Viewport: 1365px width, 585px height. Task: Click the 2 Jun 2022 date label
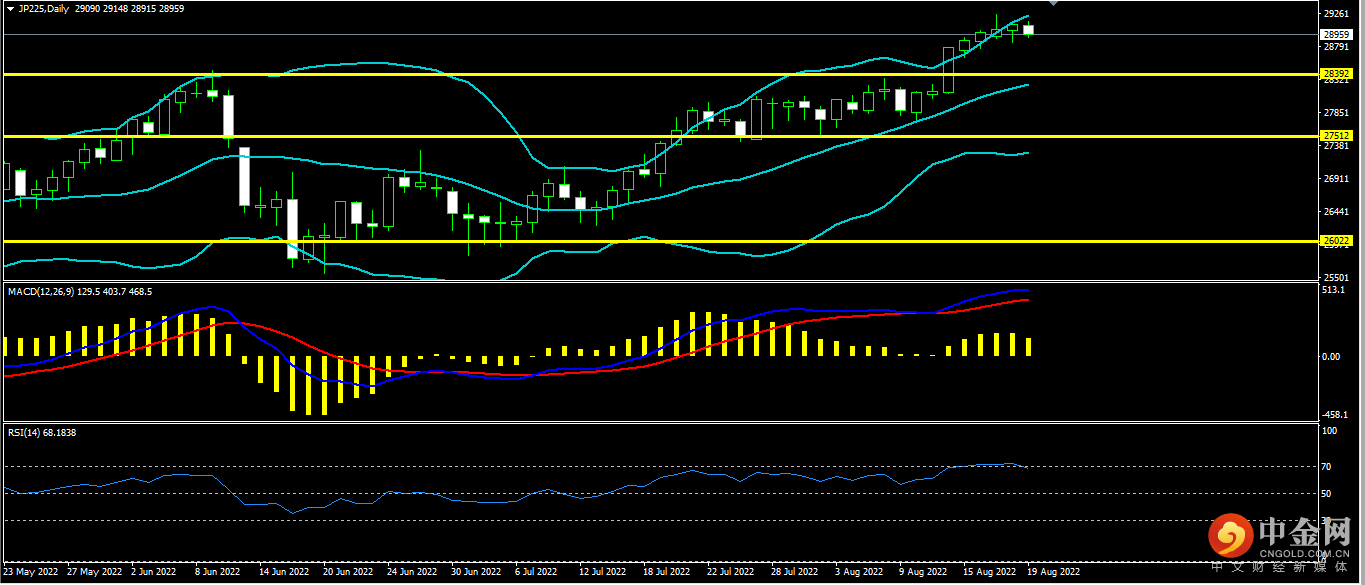click(x=155, y=573)
